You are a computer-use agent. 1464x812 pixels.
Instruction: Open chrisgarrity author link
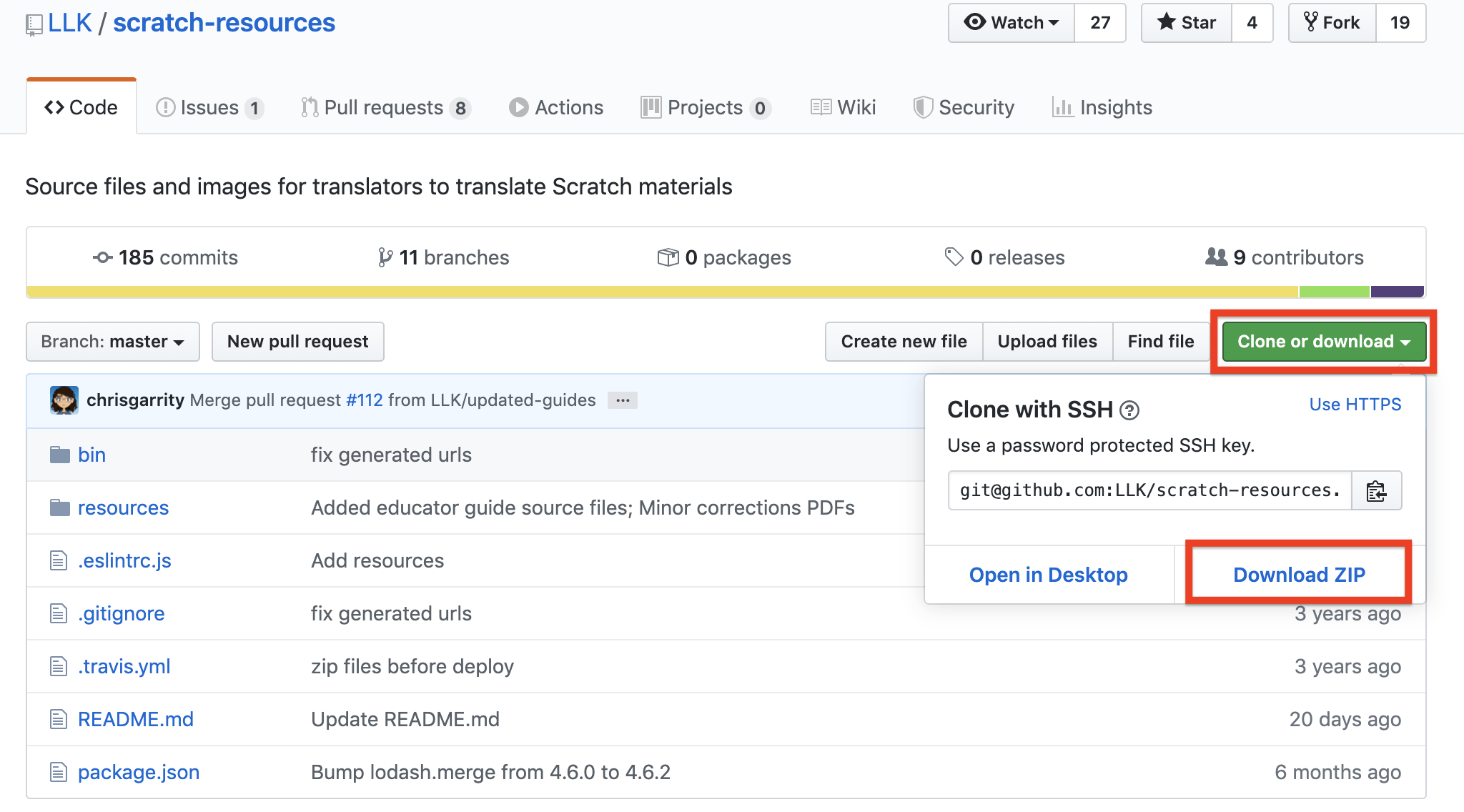click(x=135, y=400)
